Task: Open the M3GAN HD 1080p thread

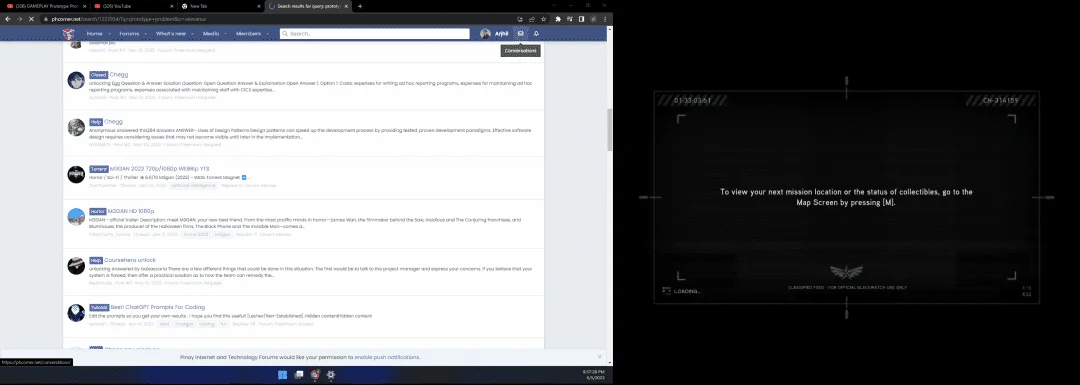Action: coord(132,211)
